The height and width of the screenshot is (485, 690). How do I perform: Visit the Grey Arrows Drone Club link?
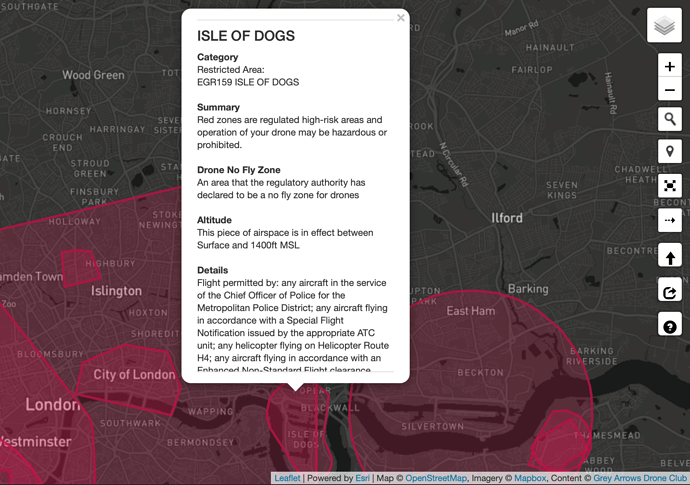click(639, 478)
